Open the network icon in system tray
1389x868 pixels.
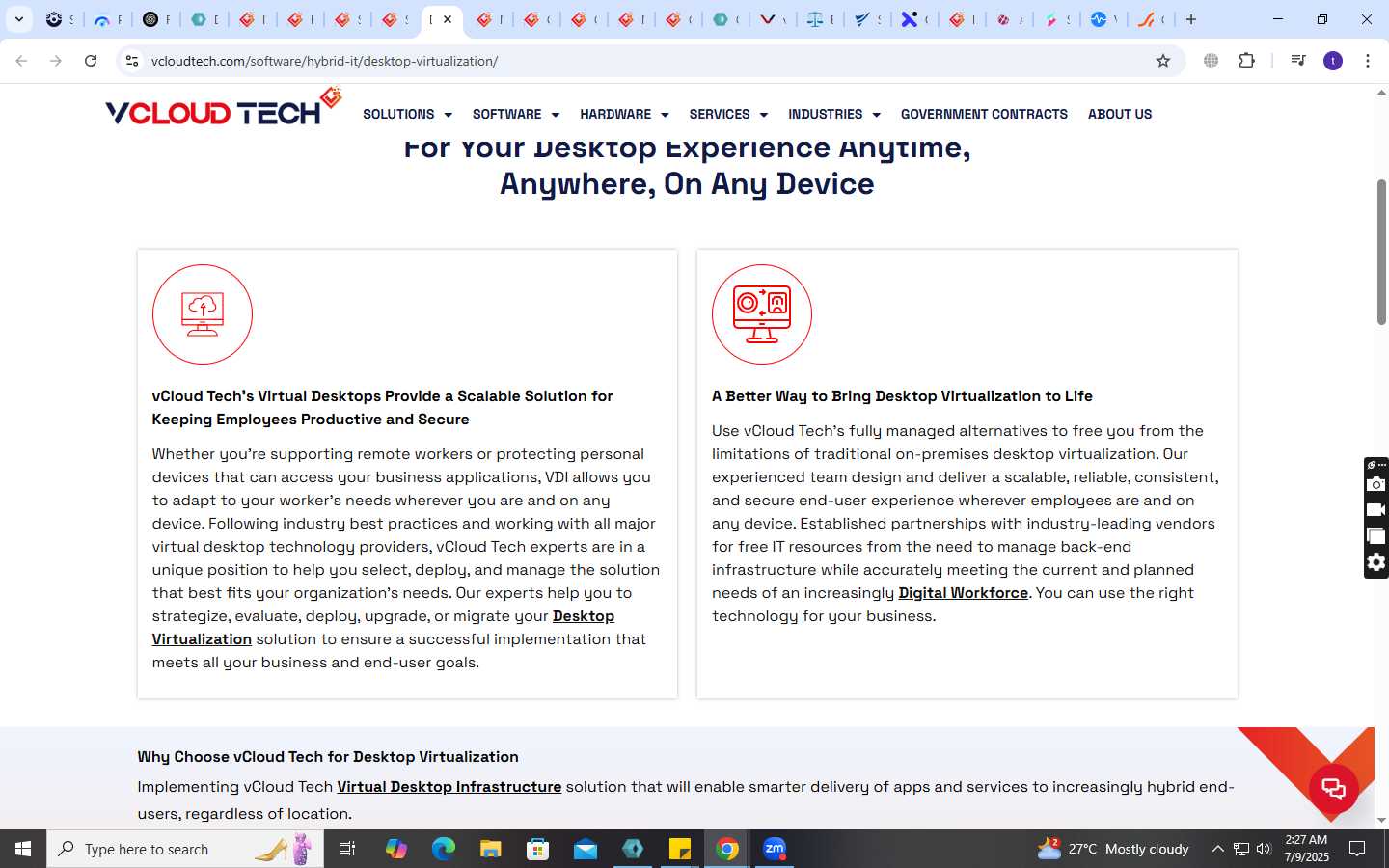click(1241, 849)
